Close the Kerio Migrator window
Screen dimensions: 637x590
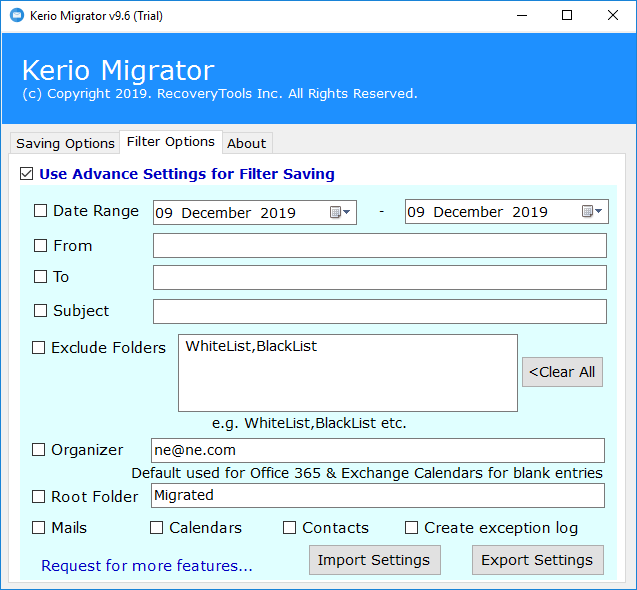613,15
